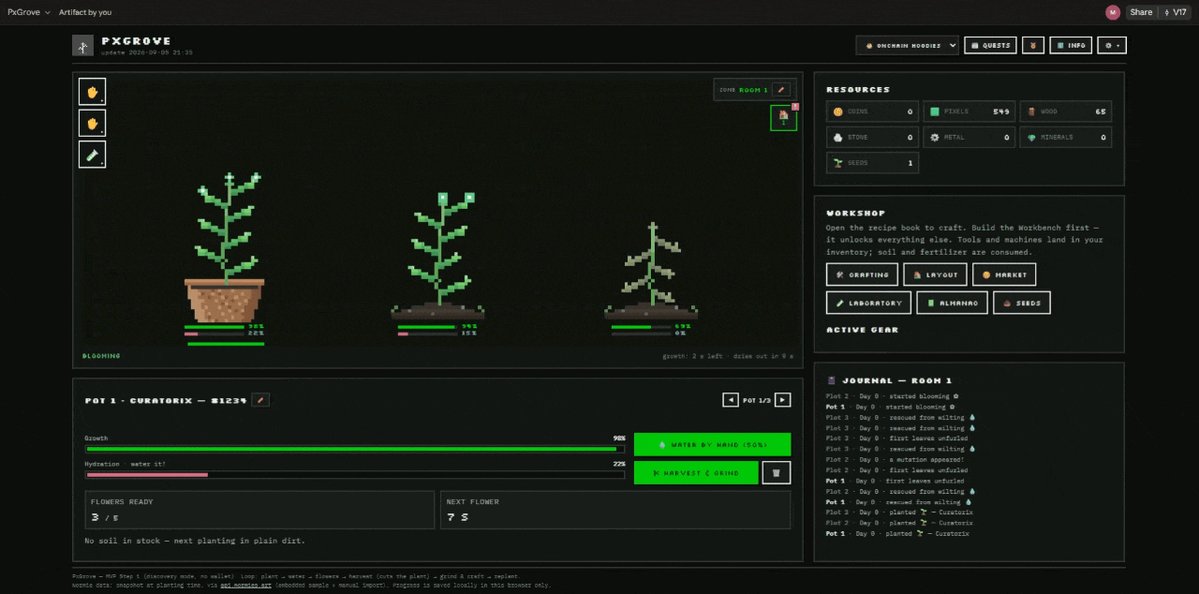Screen dimensions: 1199x594
Task: Click the user avatar M
Action: (x=1113, y=12)
